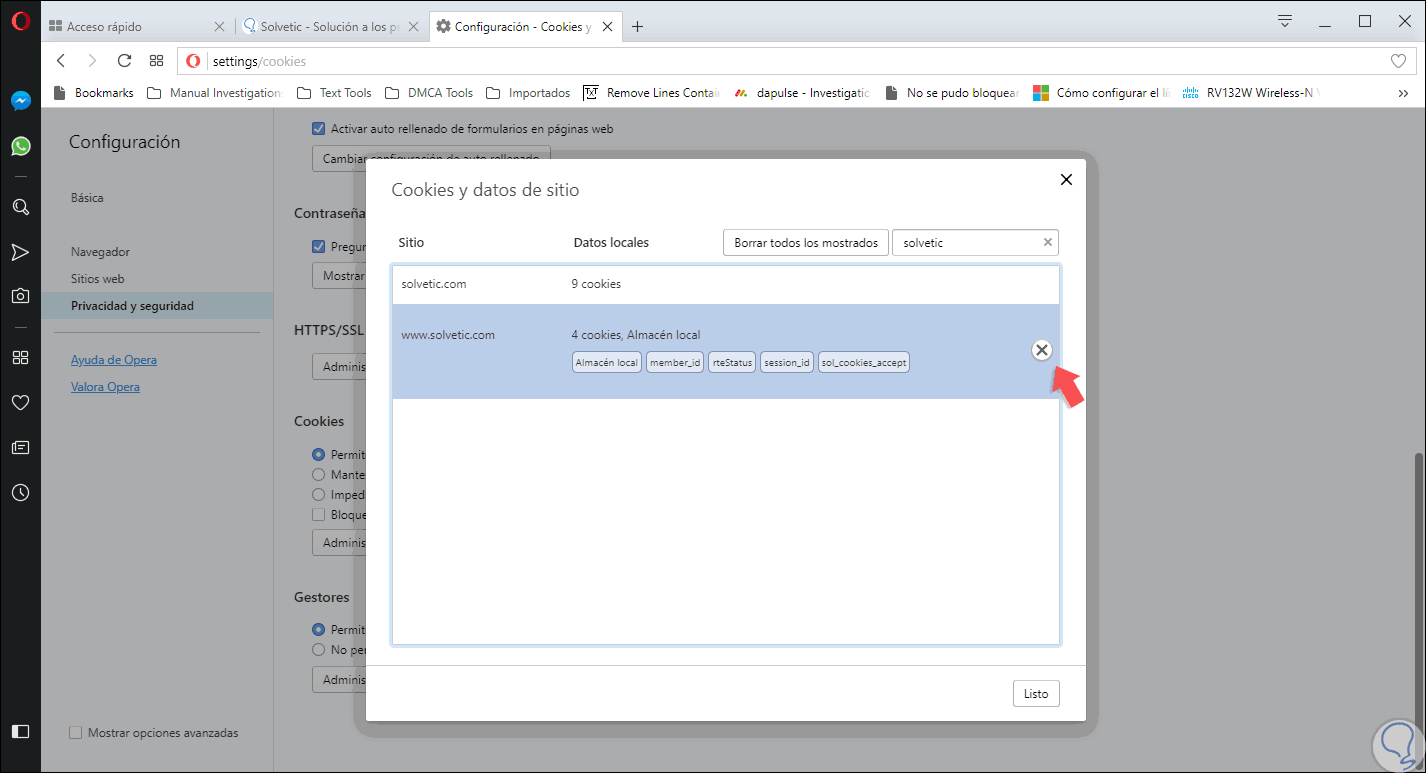The height and width of the screenshot is (773, 1426).
Task: Select the first Cookies radio option
Action: click(x=319, y=455)
